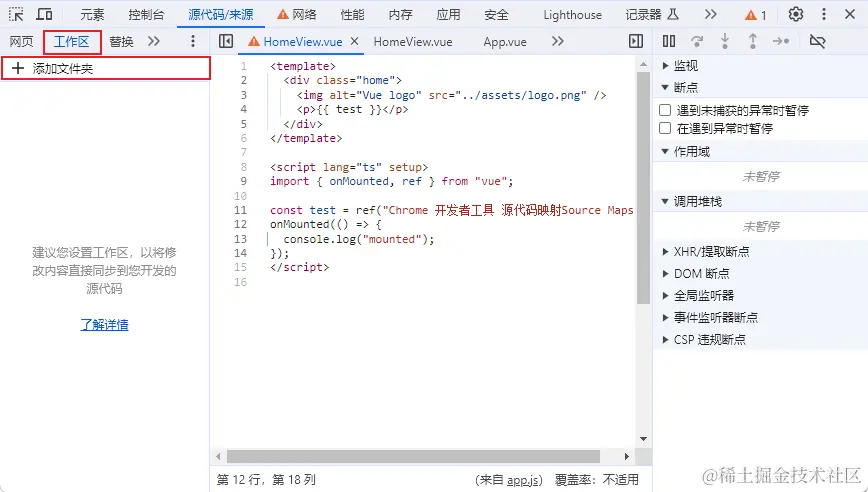
Task: Click the warning count badge showing 1
Action: point(756,15)
